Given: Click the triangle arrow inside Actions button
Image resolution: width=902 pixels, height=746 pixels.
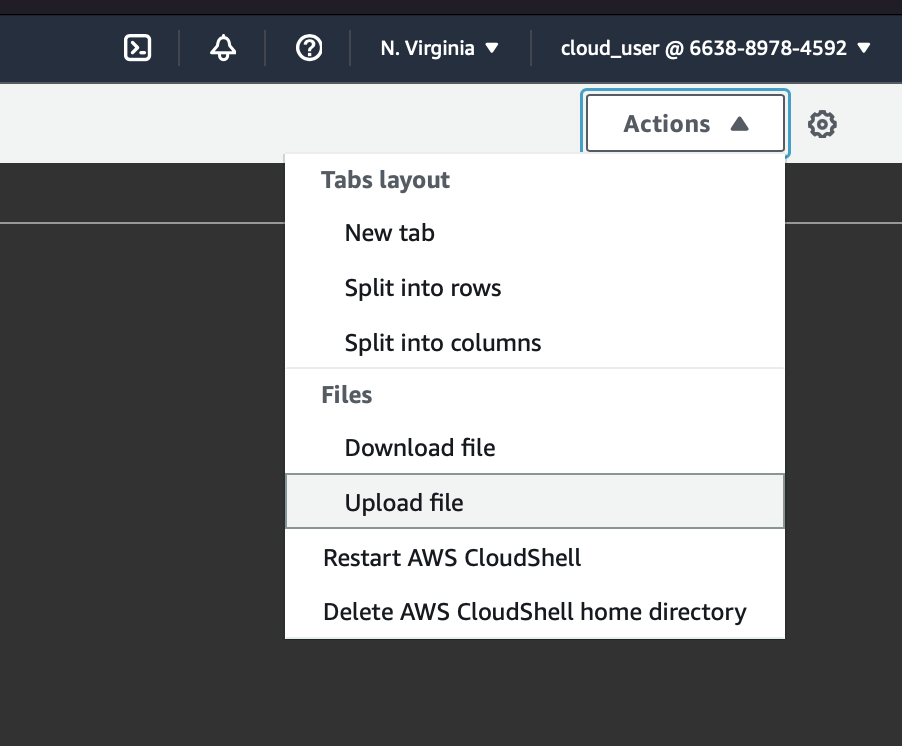Looking at the screenshot, I should click(739, 124).
